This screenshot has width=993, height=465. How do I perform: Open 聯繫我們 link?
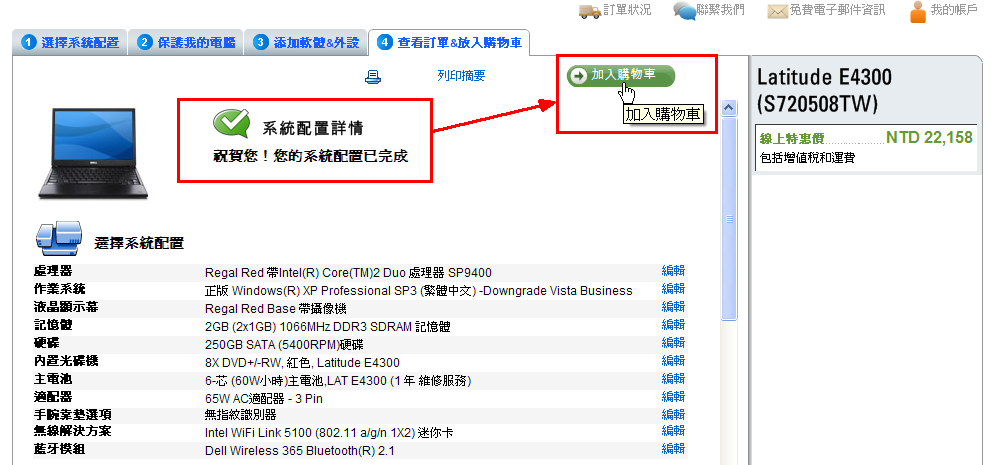pos(721,10)
